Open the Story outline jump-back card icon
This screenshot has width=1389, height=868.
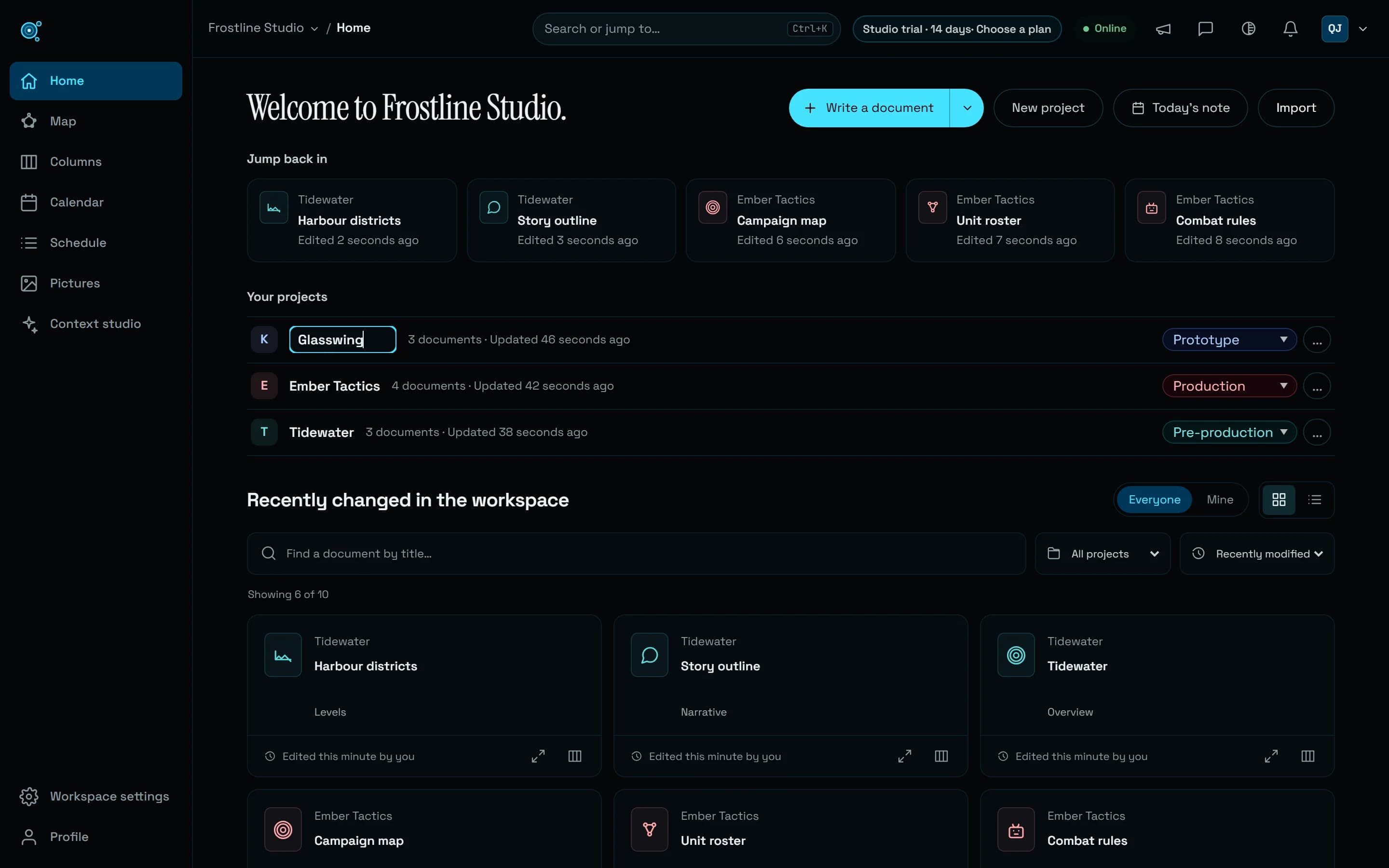coord(493,208)
